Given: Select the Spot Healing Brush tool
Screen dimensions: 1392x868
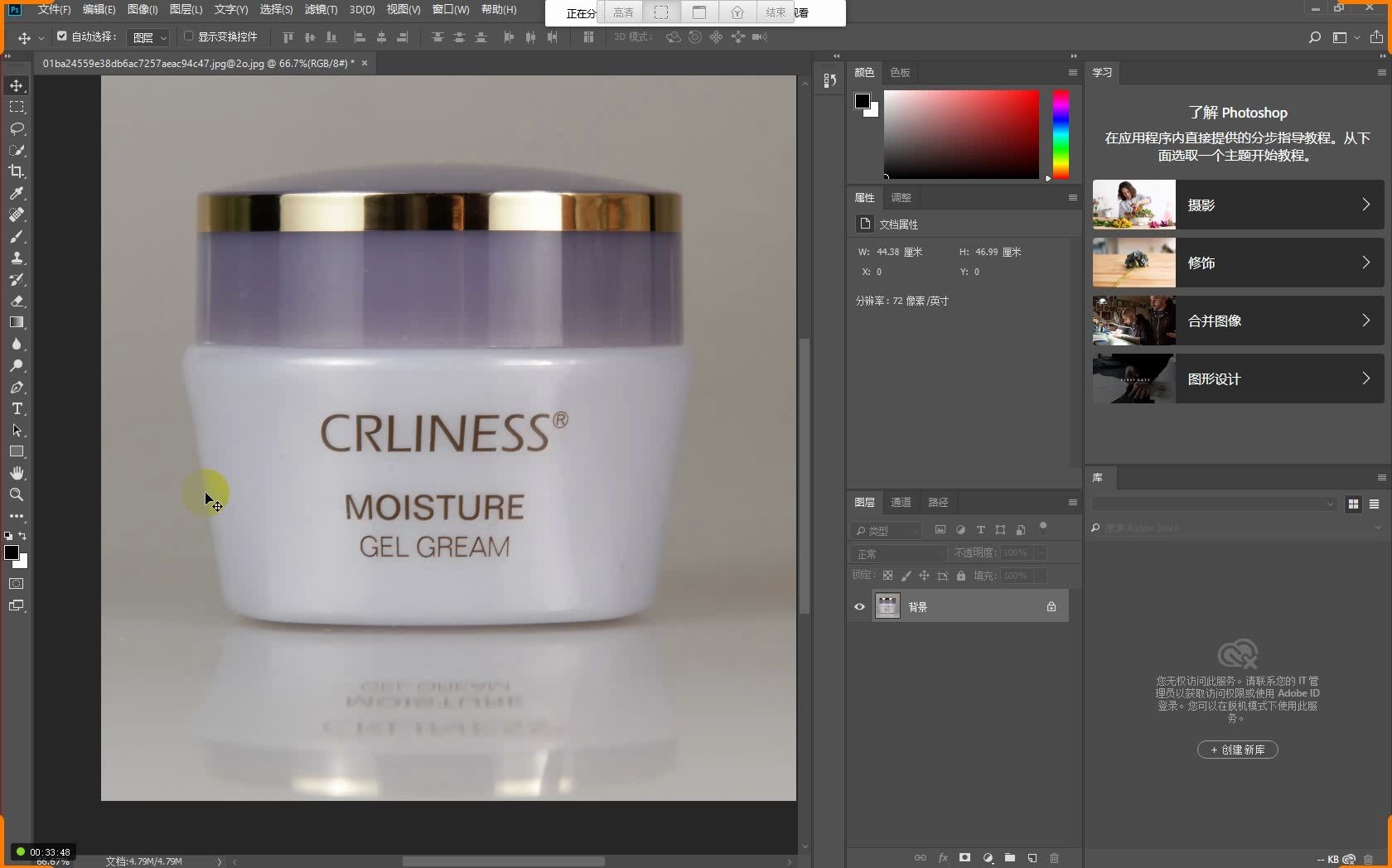Looking at the screenshot, I should (x=17, y=215).
